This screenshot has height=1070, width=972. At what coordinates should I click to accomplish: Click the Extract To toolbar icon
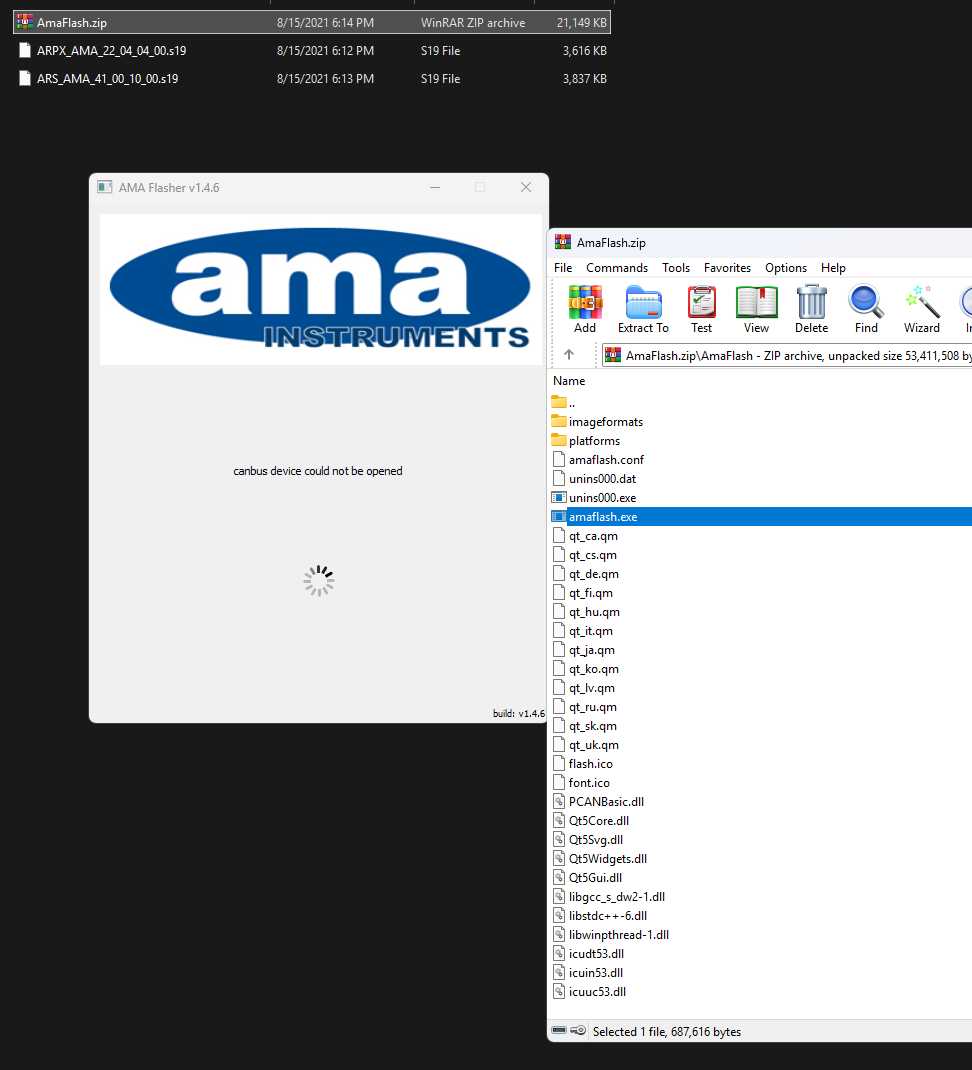point(643,302)
